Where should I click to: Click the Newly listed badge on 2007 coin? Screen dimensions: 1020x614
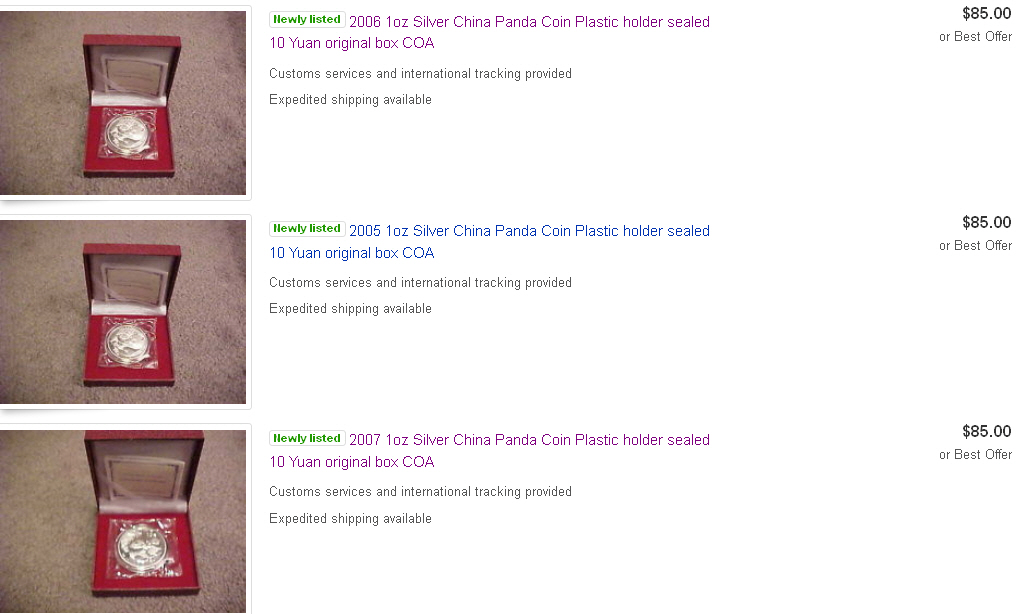point(307,438)
